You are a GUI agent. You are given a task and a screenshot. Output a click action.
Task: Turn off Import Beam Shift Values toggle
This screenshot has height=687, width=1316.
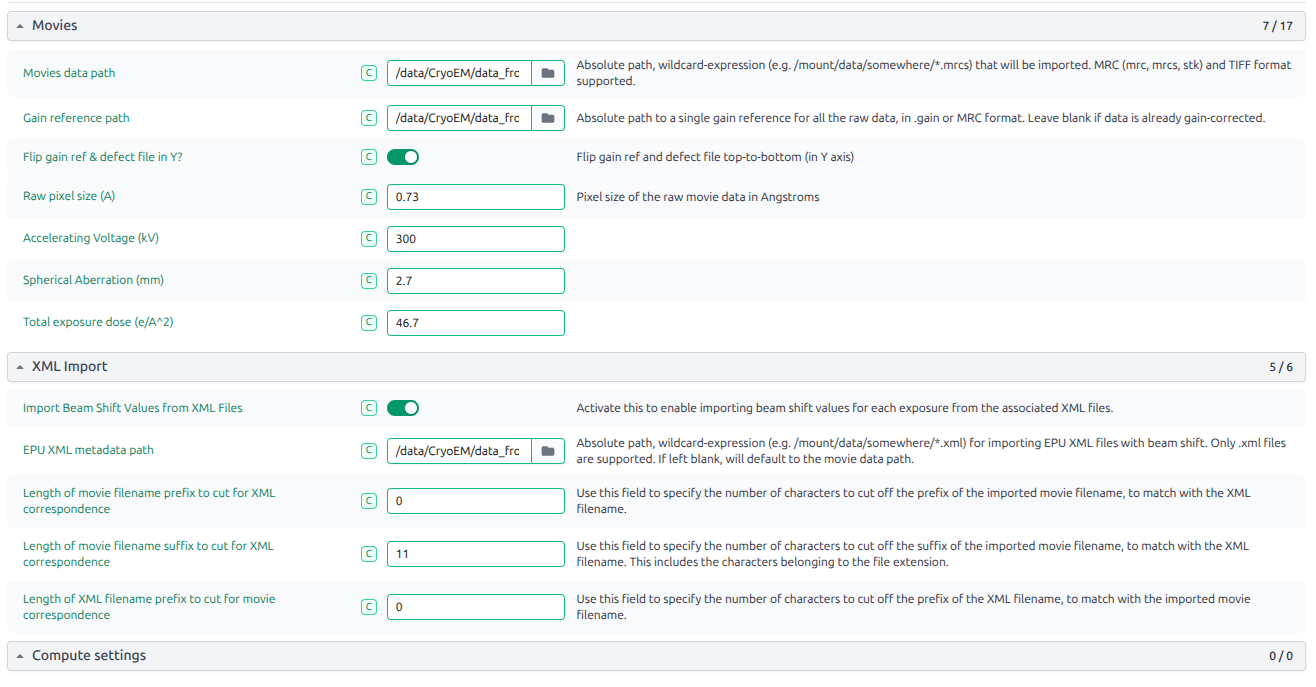click(403, 408)
